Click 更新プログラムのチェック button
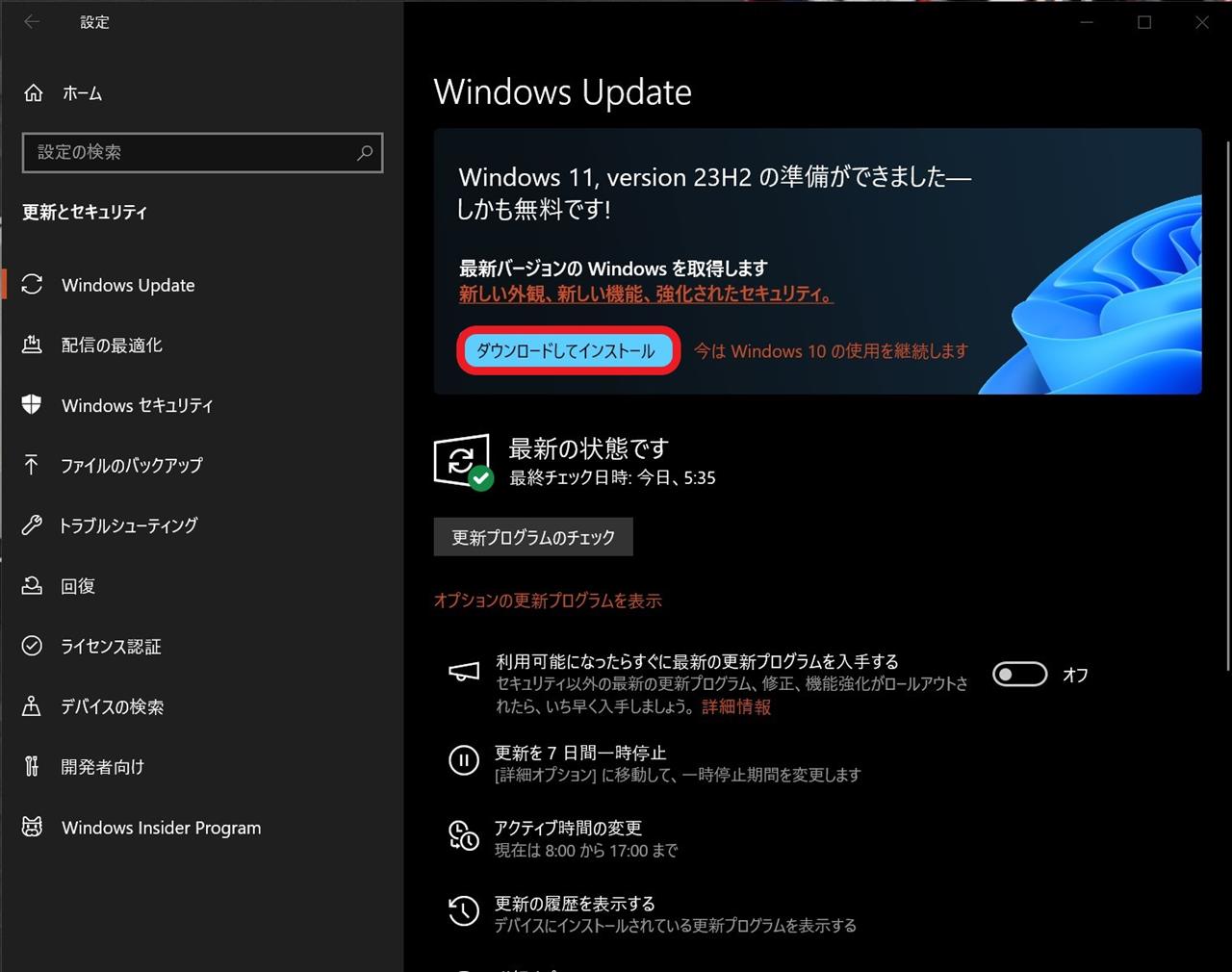The image size is (1232, 972). [533, 537]
